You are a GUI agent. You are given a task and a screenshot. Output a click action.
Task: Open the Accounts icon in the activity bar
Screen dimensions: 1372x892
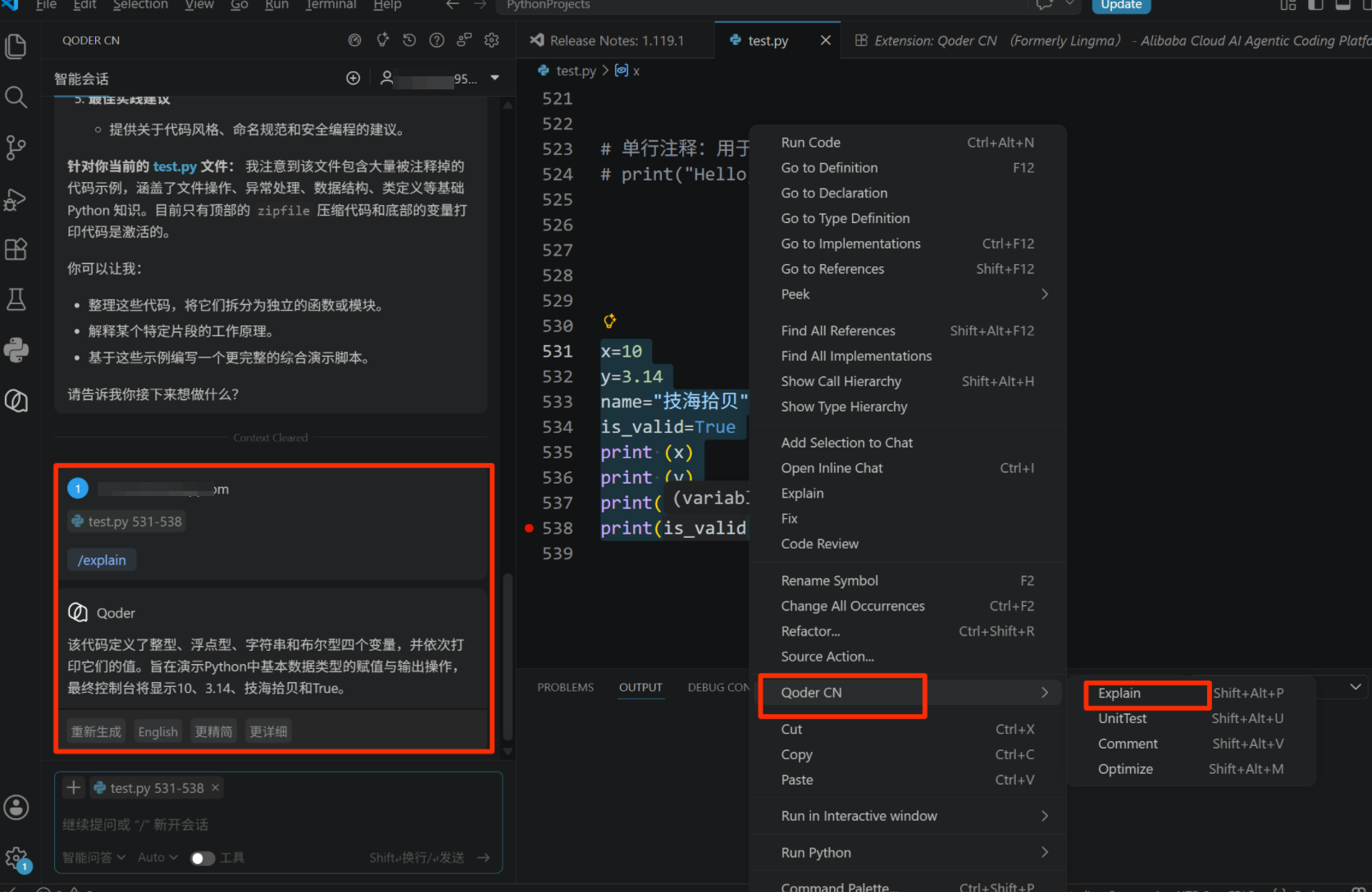(16, 808)
